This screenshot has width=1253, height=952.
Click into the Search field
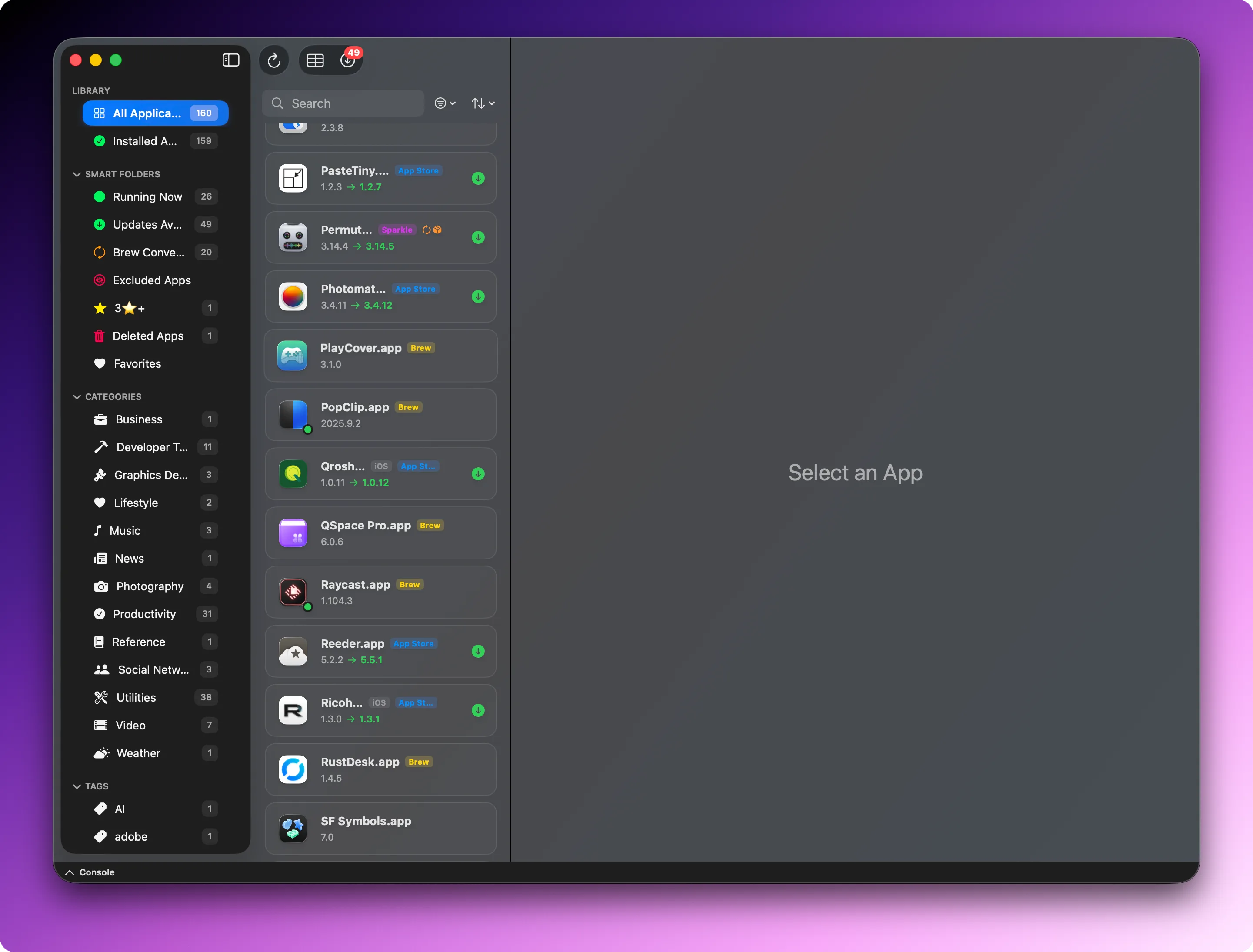[x=343, y=103]
